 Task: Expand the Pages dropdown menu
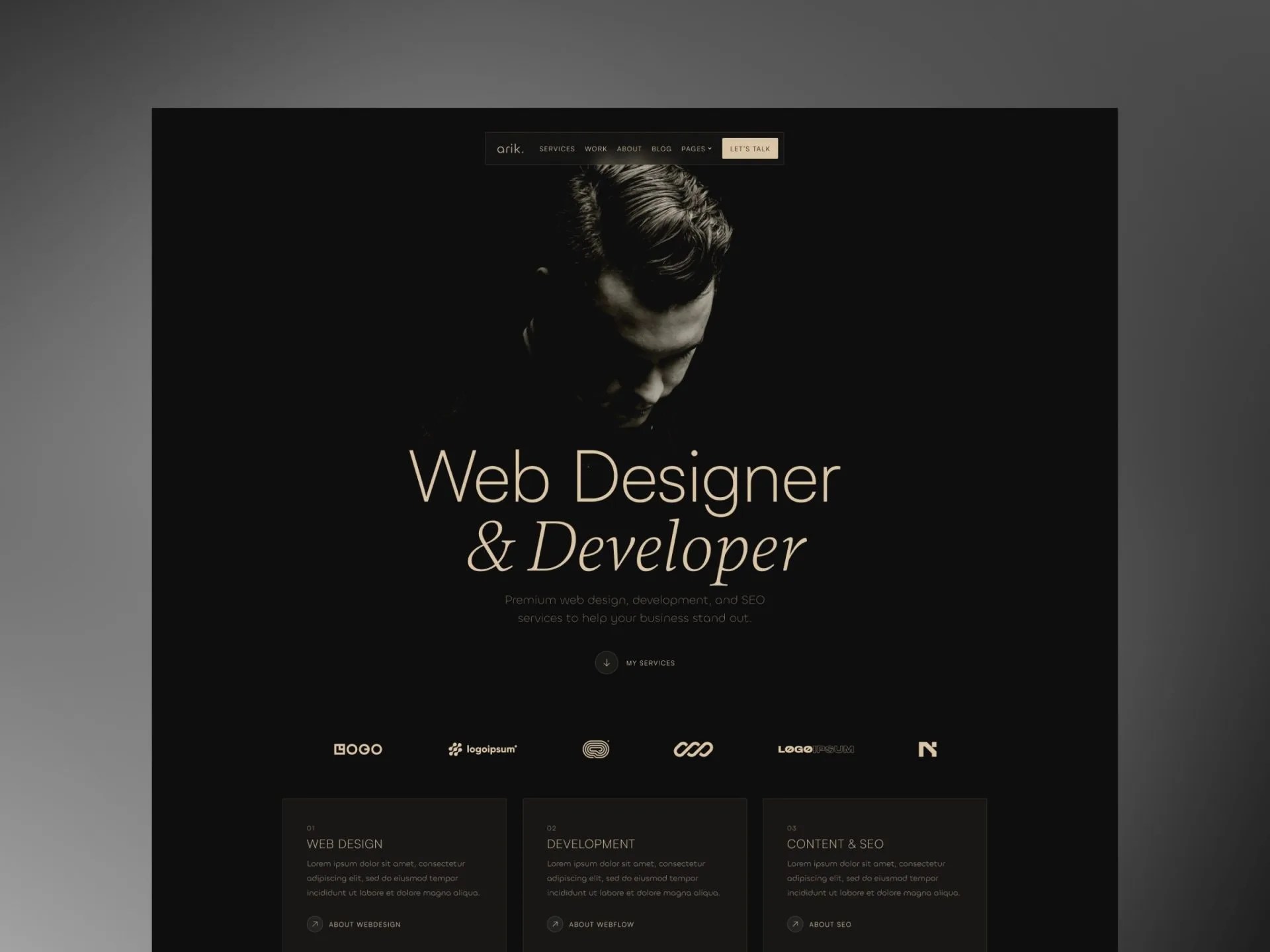point(697,149)
